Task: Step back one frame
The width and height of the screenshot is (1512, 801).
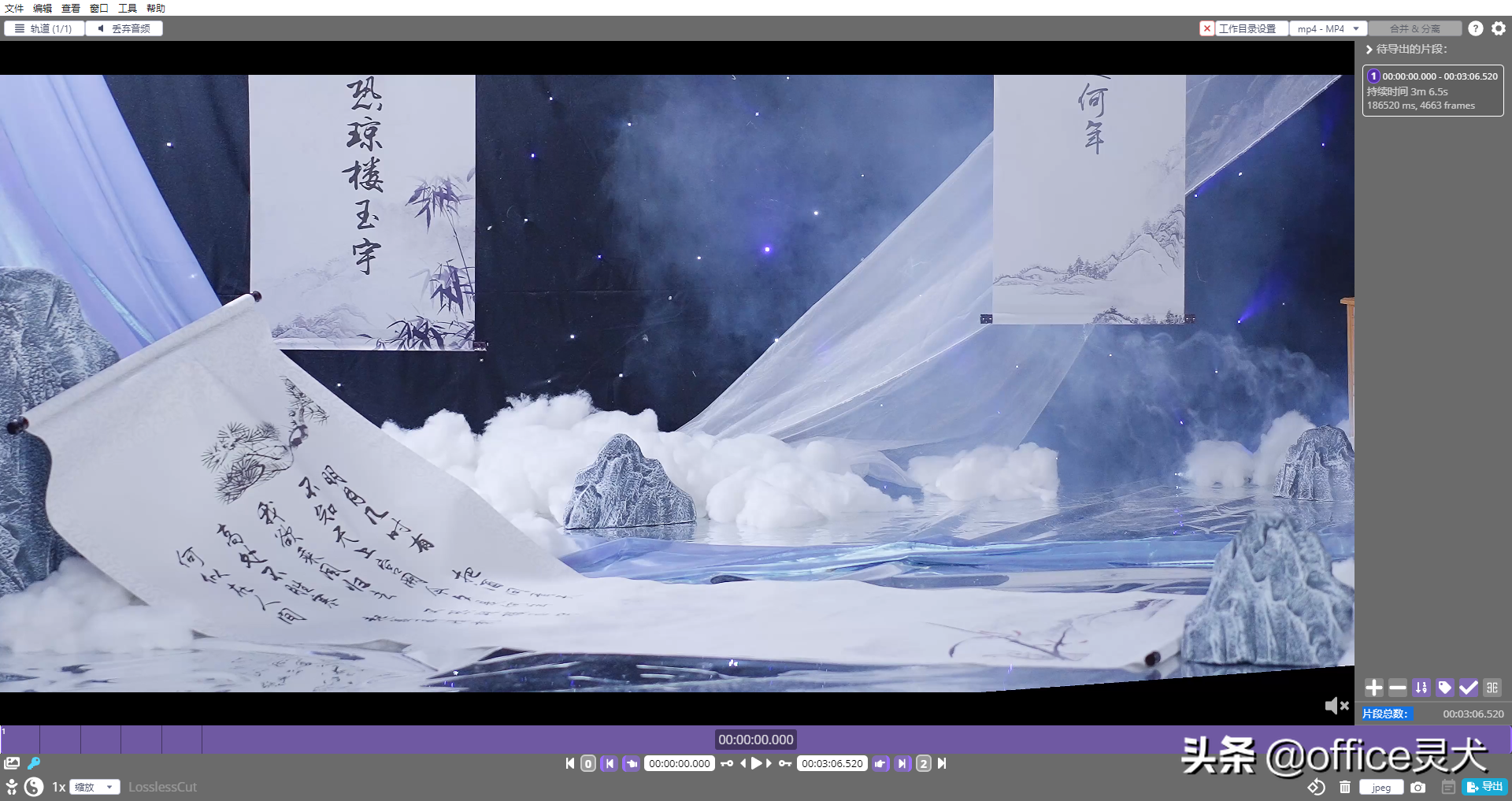Action: click(743, 763)
